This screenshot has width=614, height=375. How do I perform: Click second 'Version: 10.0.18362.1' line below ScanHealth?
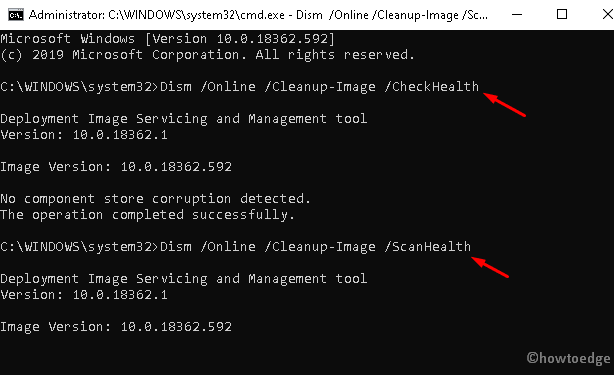[84, 295]
